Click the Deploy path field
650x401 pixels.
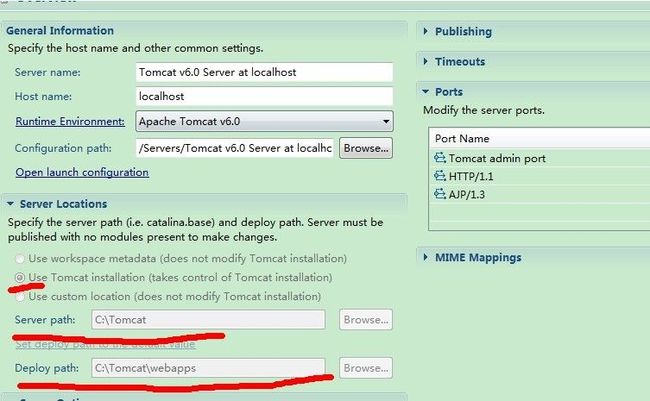point(208,368)
